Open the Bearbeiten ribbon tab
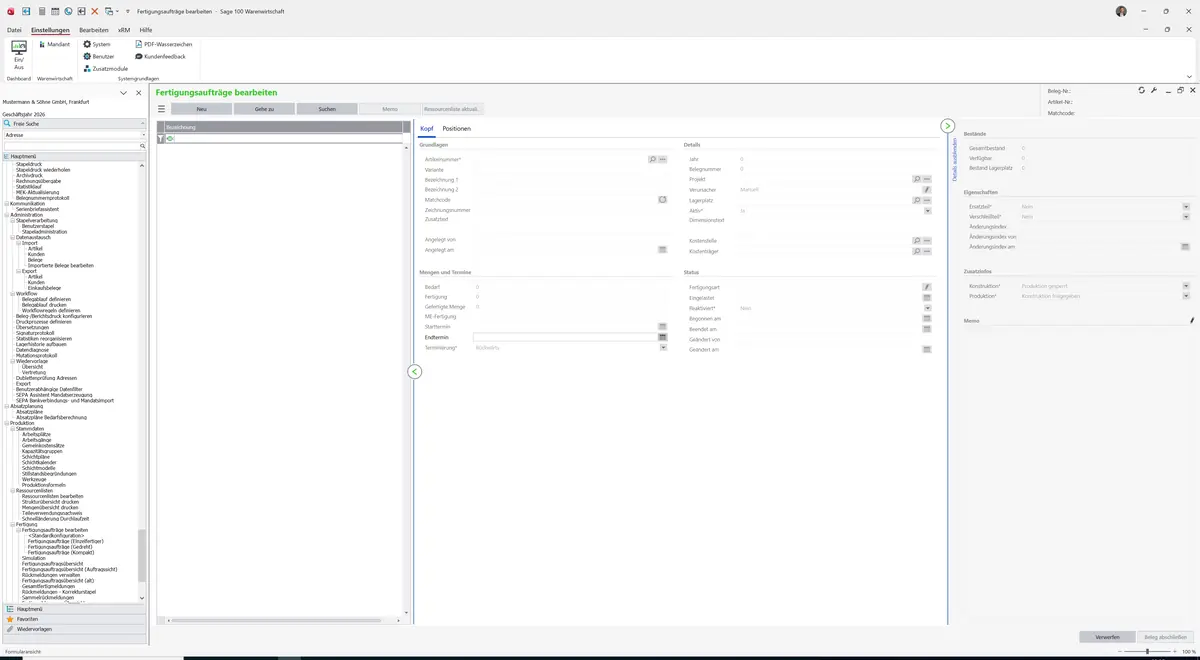 coord(94,30)
